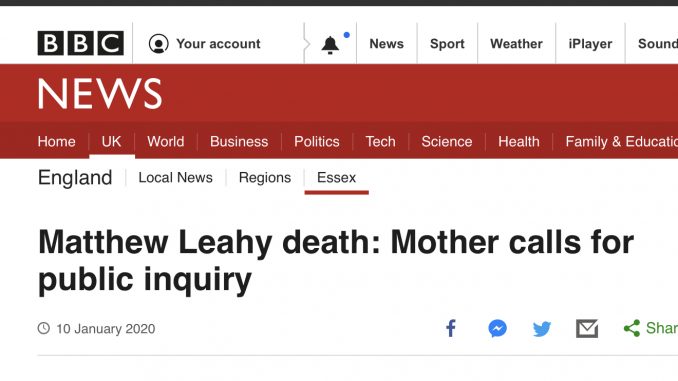This screenshot has width=678, height=381.
Task: Open iPlayer
Action: click(590, 44)
